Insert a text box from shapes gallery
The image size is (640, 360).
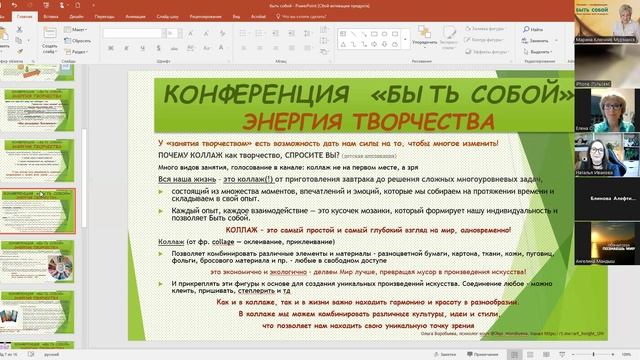coord(343,34)
